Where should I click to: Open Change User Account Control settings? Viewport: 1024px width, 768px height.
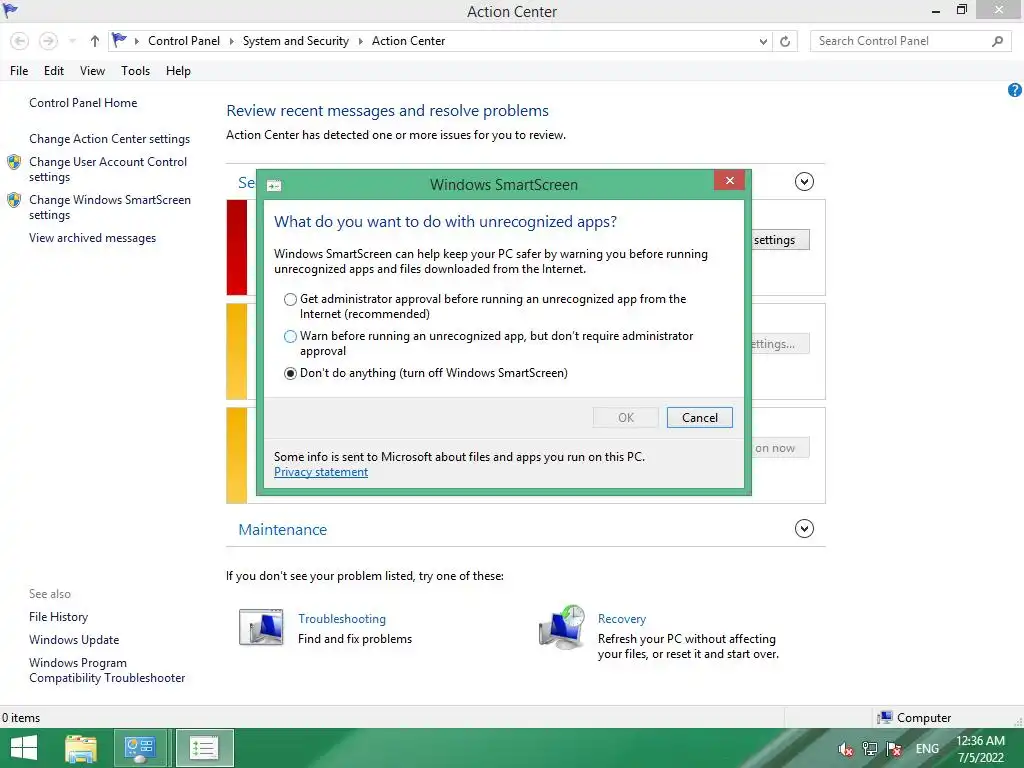click(x=108, y=169)
